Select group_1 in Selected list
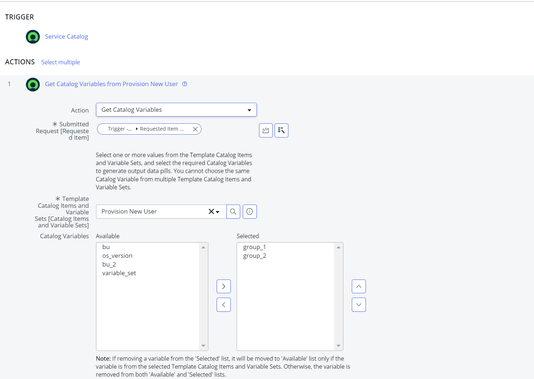Screen dimensions: 534x379 point(254,247)
